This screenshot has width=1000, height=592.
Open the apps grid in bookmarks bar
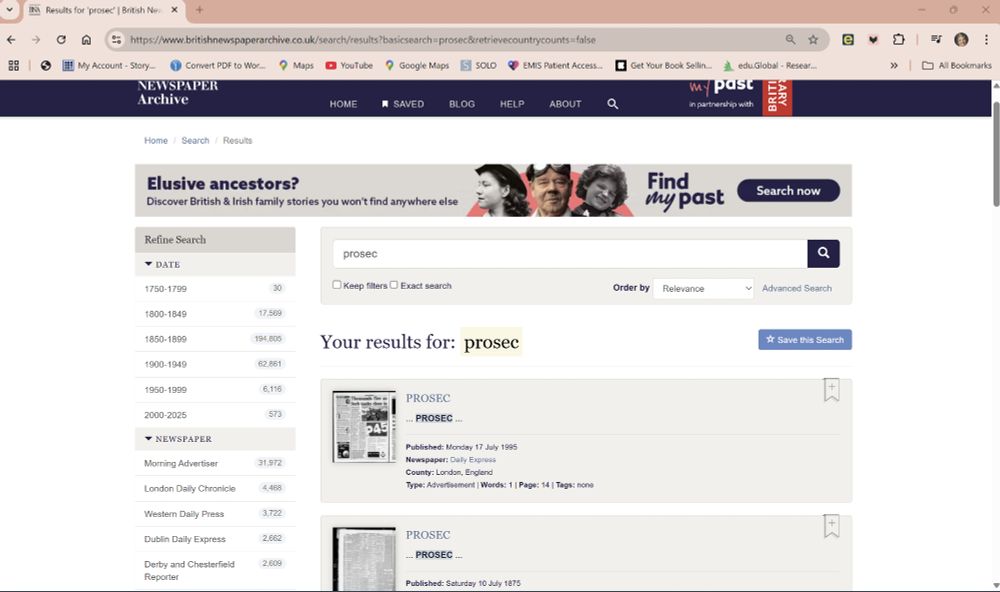click(13, 65)
